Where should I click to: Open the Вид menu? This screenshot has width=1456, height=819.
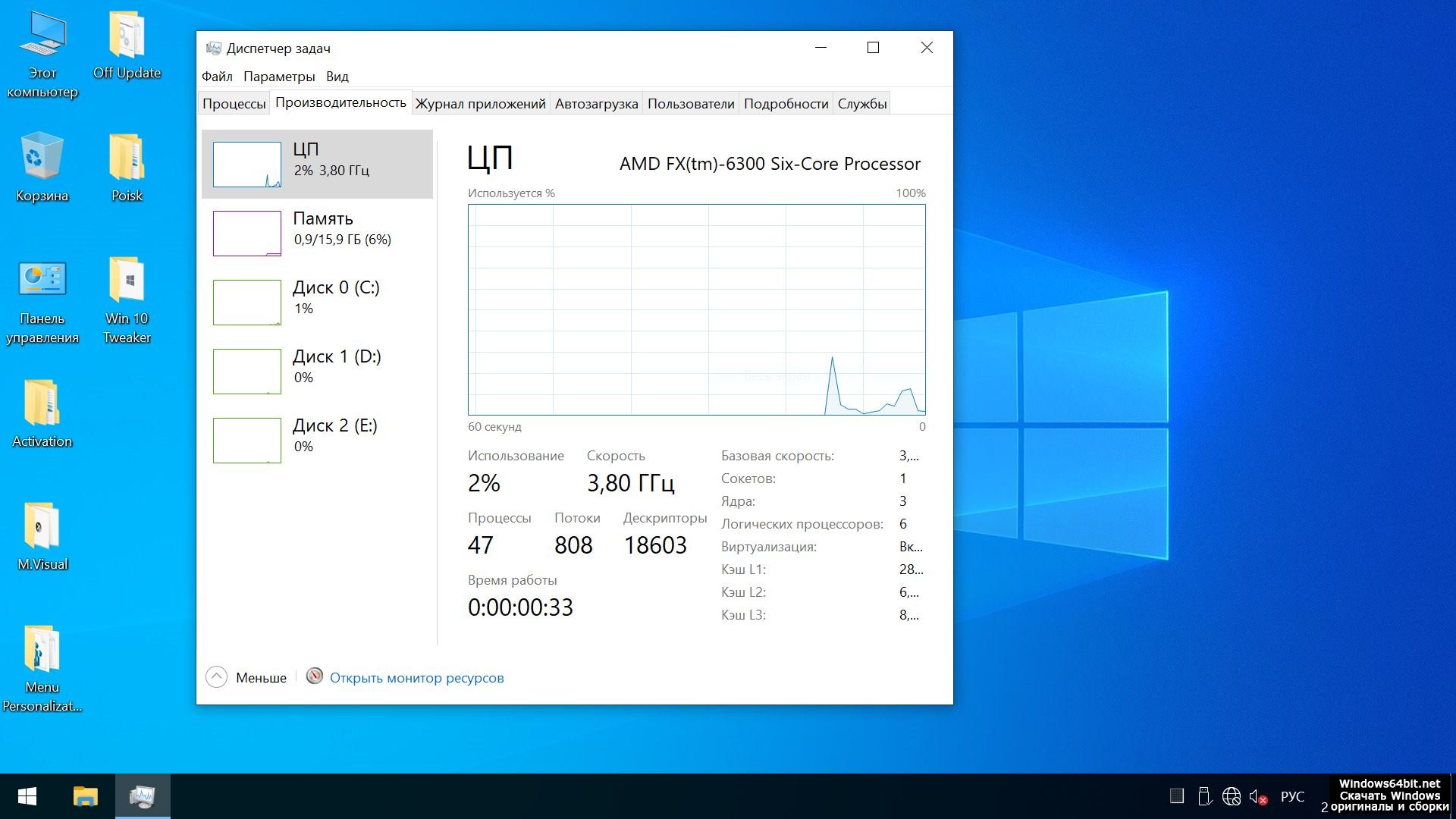(x=337, y=77)
